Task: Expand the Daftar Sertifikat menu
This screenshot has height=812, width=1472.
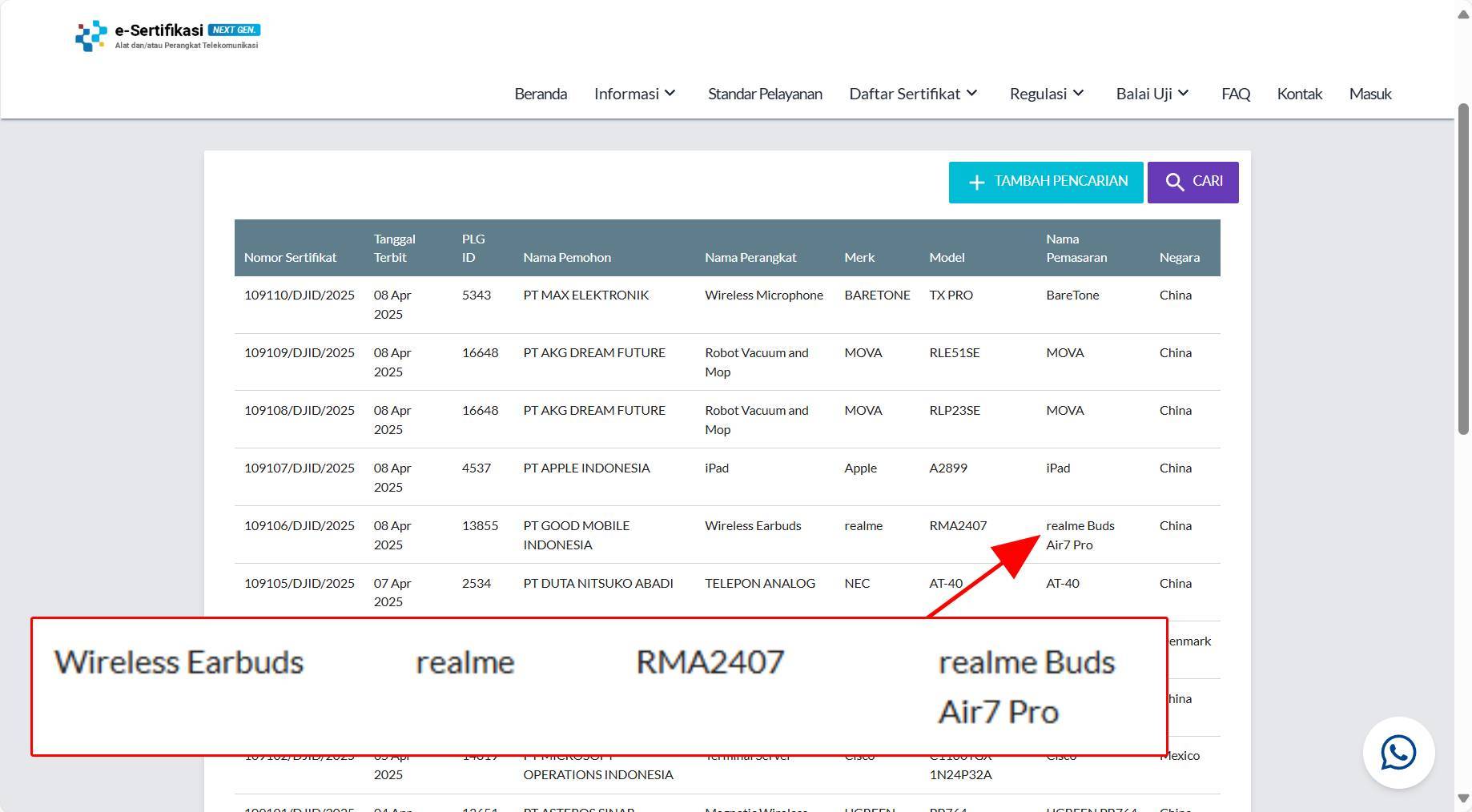Action: 914,94
